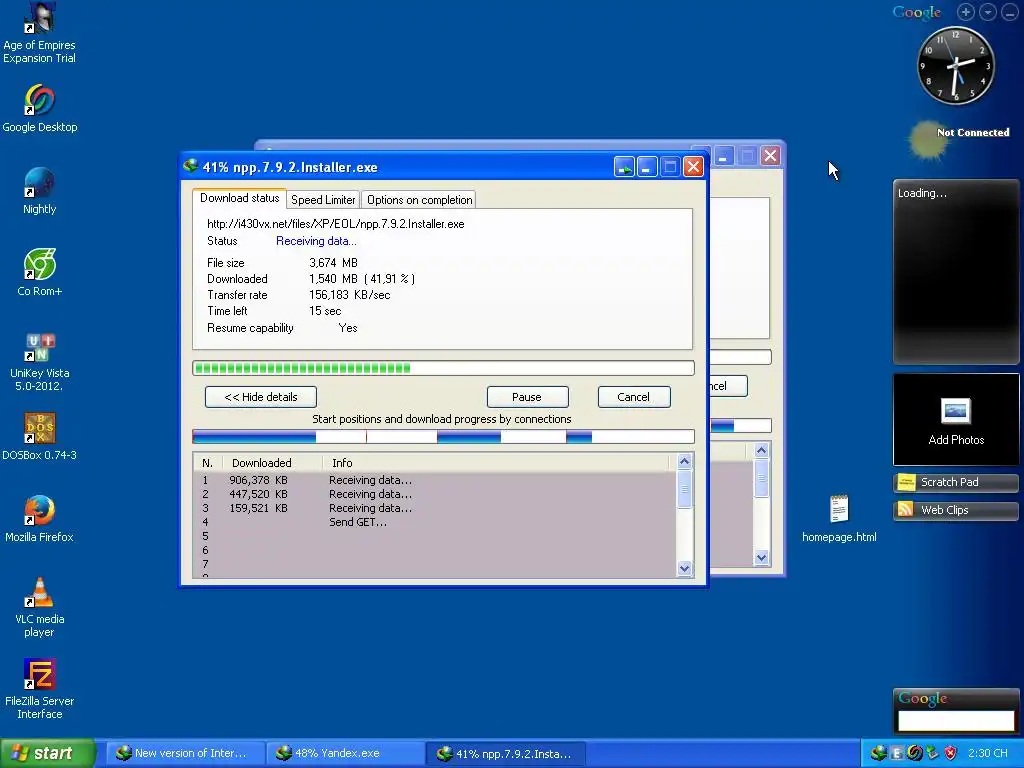
Task: Click scroll down arrow in background Yandex window
Action: pyautogui.click(x=761, y=557)
